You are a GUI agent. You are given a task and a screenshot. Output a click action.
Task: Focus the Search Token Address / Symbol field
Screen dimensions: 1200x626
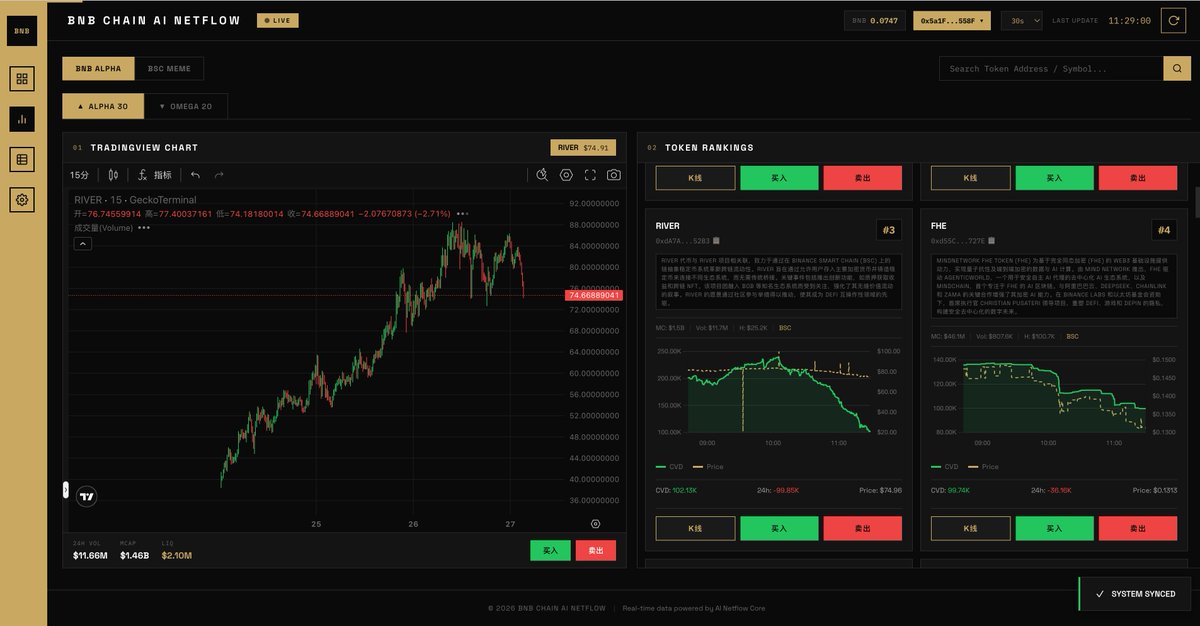(x=1051, y=68)
